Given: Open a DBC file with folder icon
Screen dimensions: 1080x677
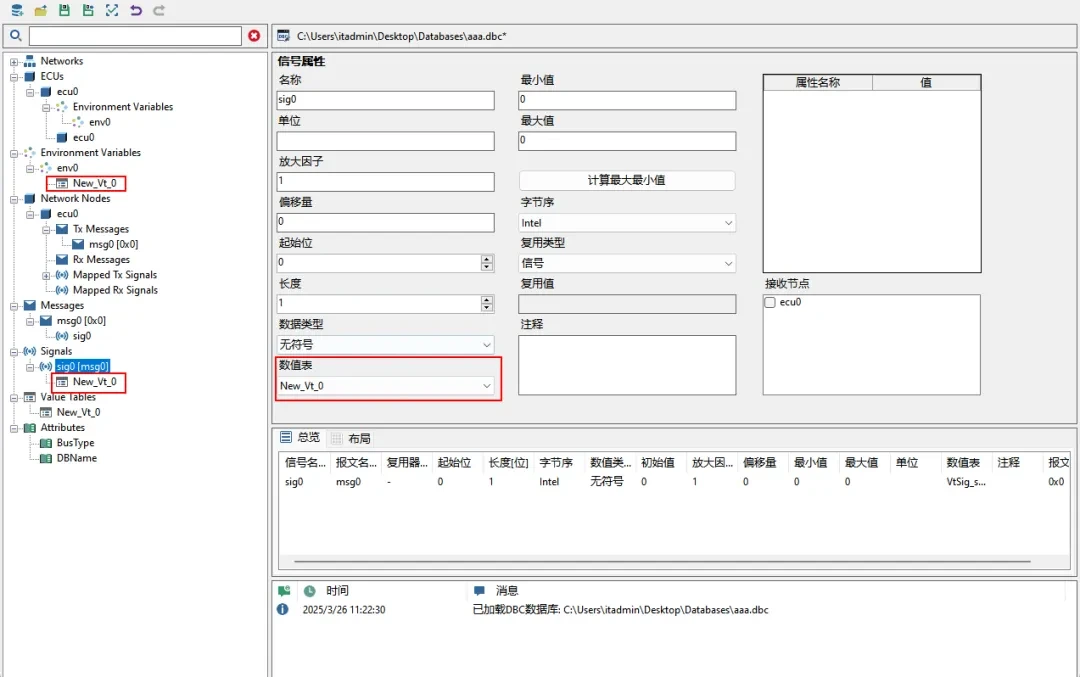Looking at the screenshot, I should click(41, 10).
